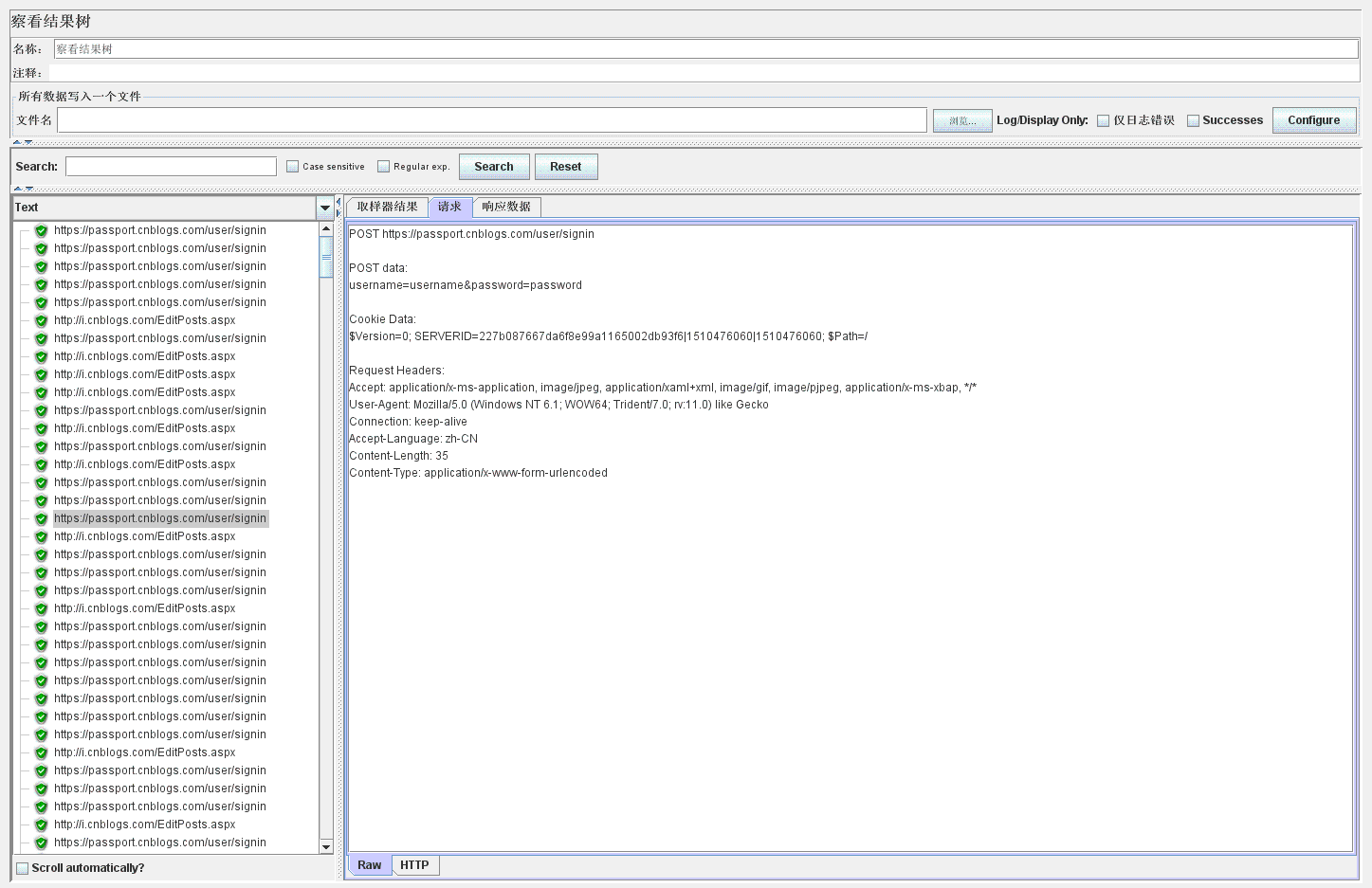Open the Configure button

[1314, 120]
